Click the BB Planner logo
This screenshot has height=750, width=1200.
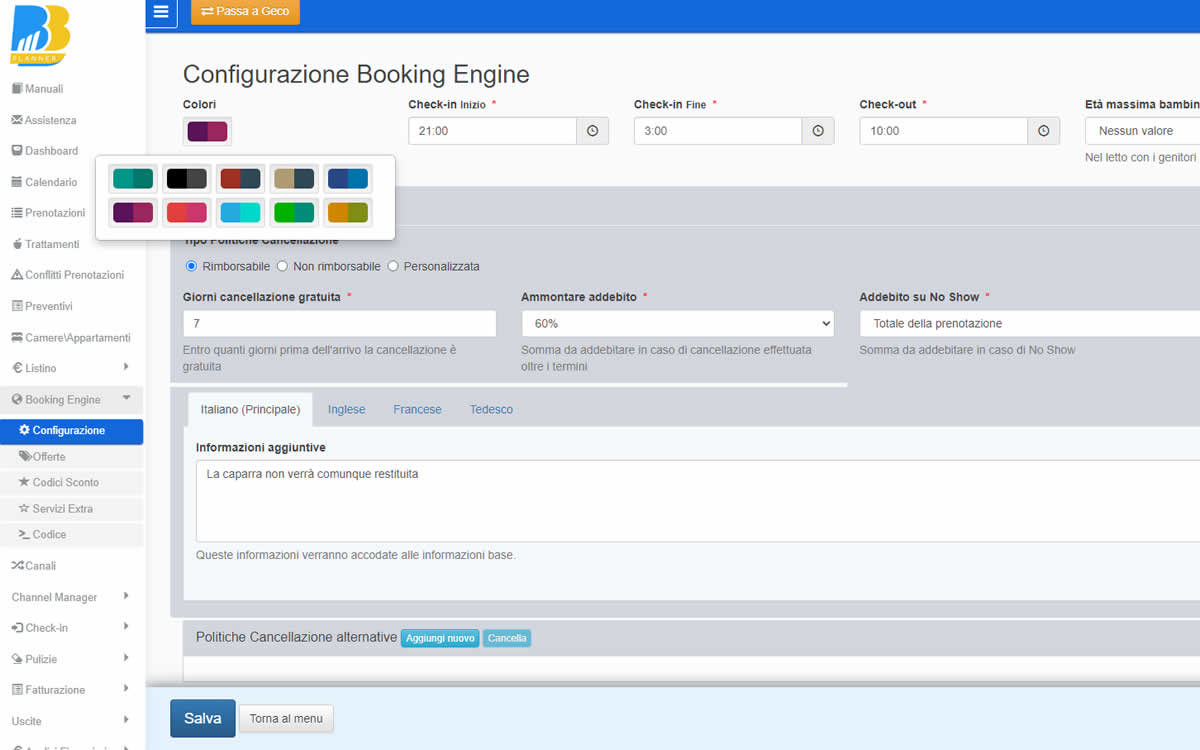(x=40, y=38)
